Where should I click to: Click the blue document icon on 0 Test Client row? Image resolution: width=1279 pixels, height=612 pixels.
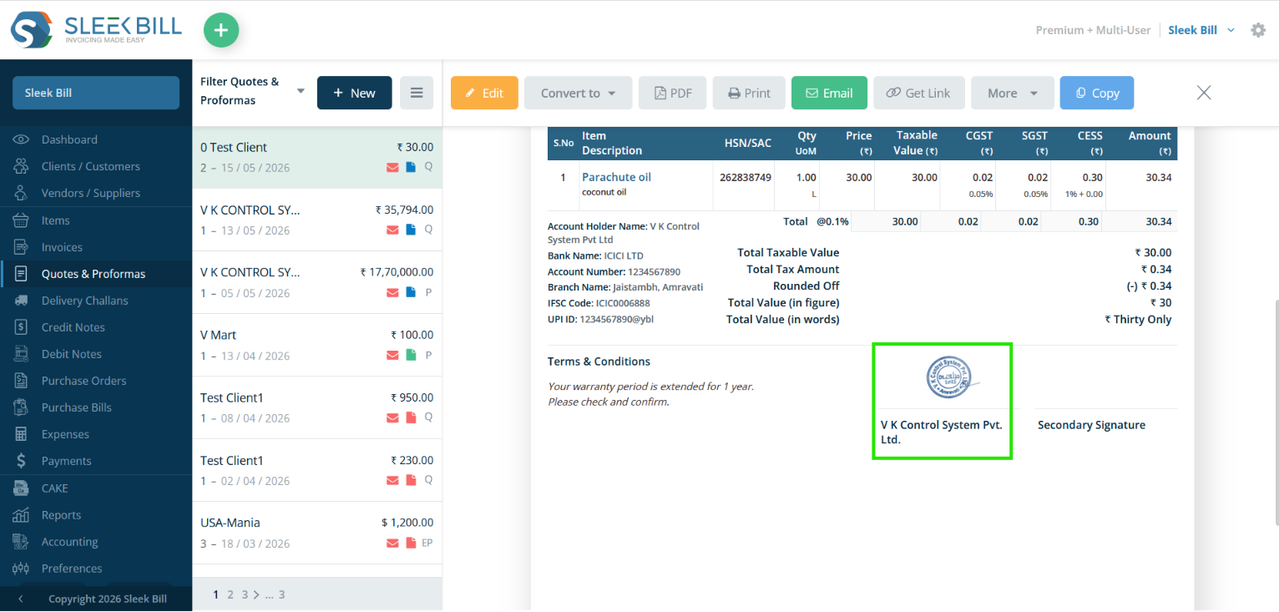(x=411, y=168)
